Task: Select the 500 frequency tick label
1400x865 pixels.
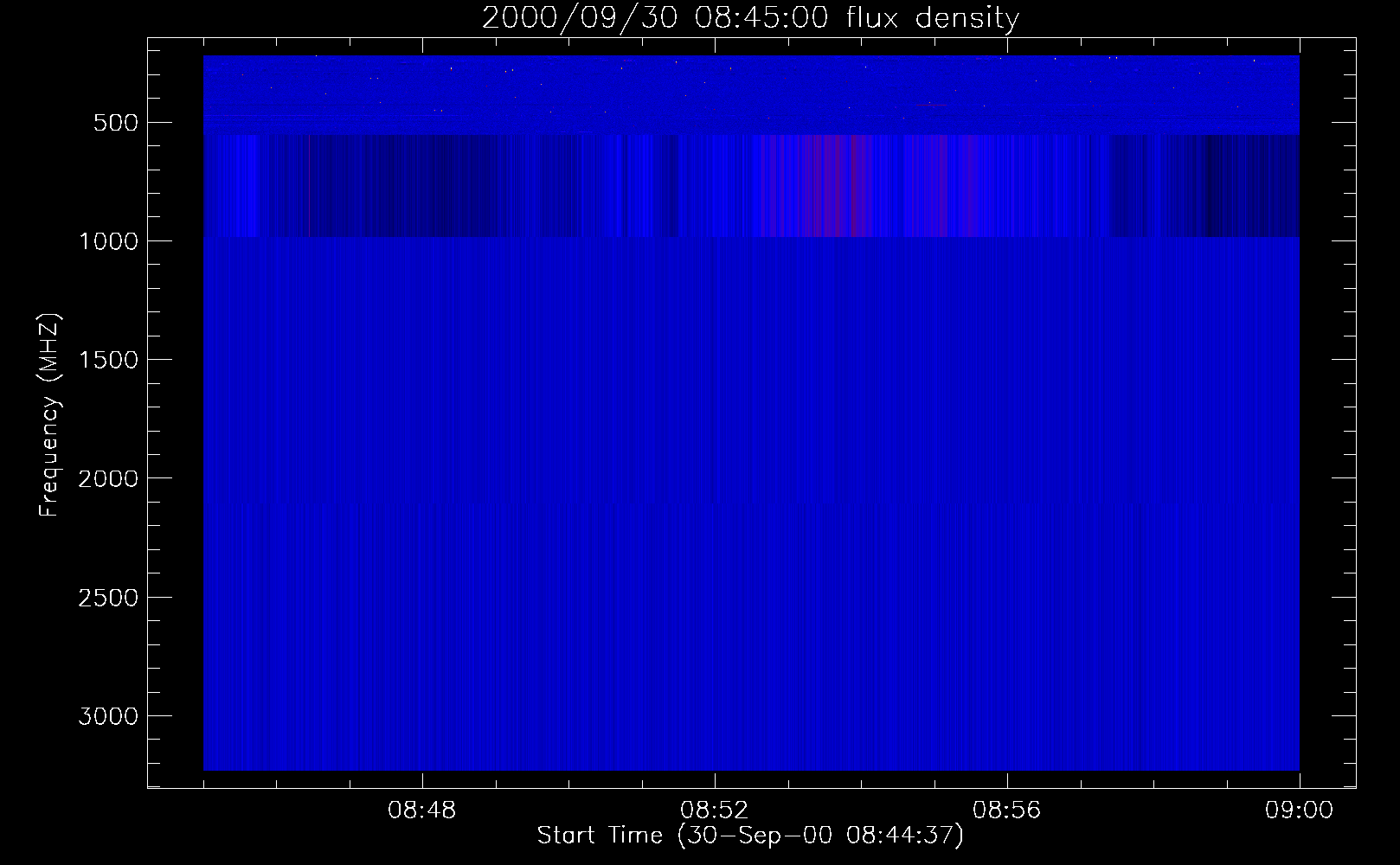Action: click(x=116, y=123)
